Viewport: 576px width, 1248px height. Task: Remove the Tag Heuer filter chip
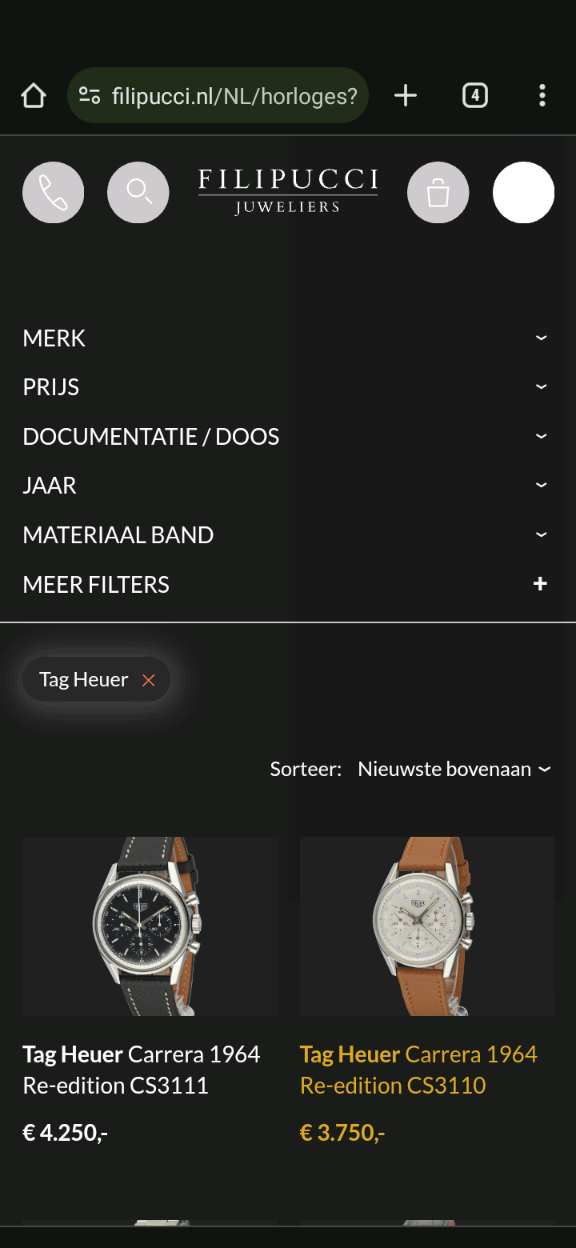click(x=149, y=680)
